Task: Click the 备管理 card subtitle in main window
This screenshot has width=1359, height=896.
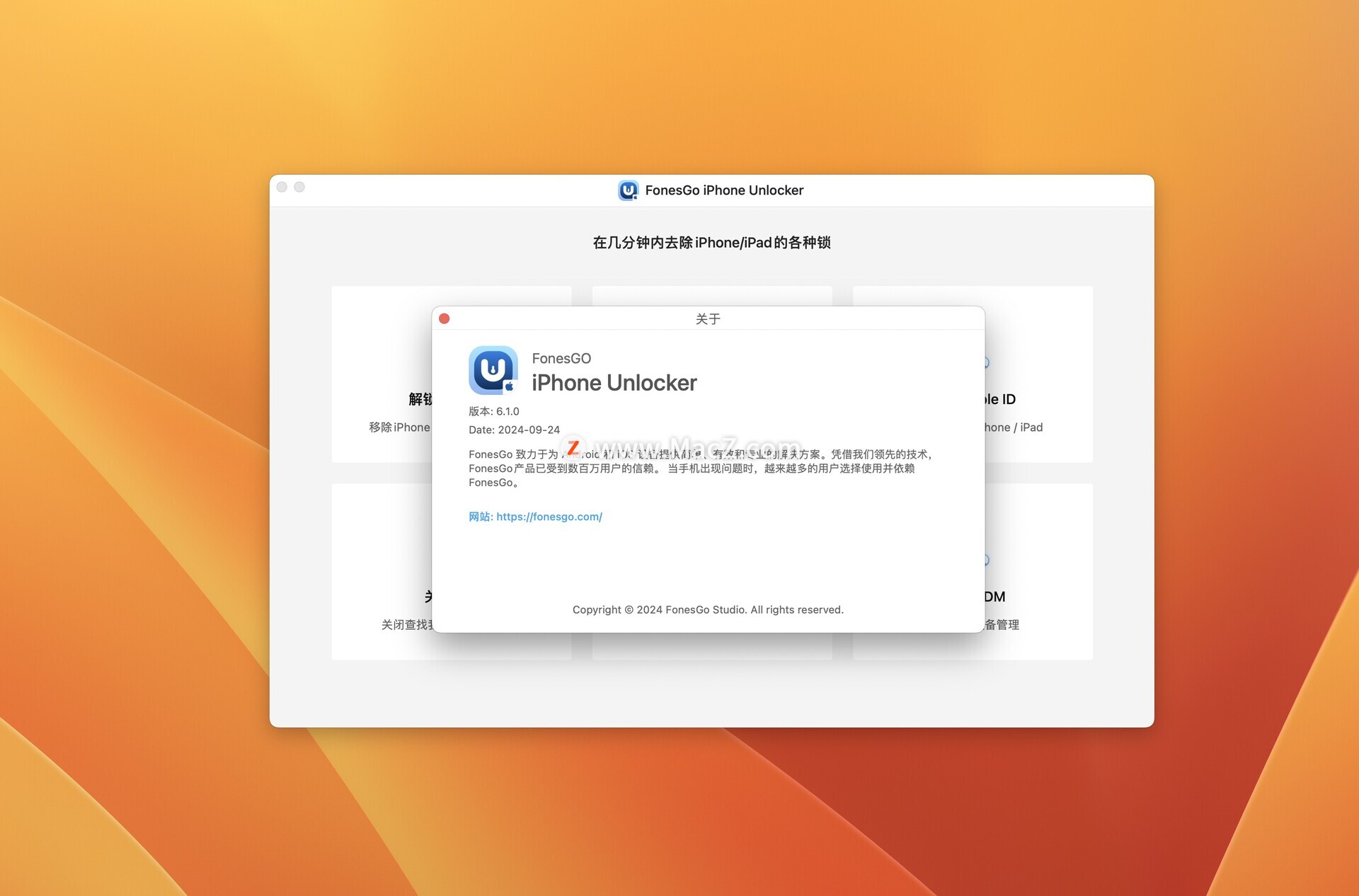Action: click(1002, 625)
